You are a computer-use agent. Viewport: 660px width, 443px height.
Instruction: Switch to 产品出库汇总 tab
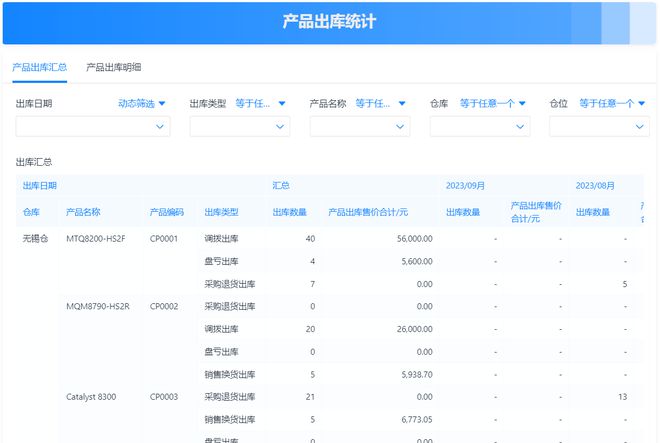pos(40,67)
